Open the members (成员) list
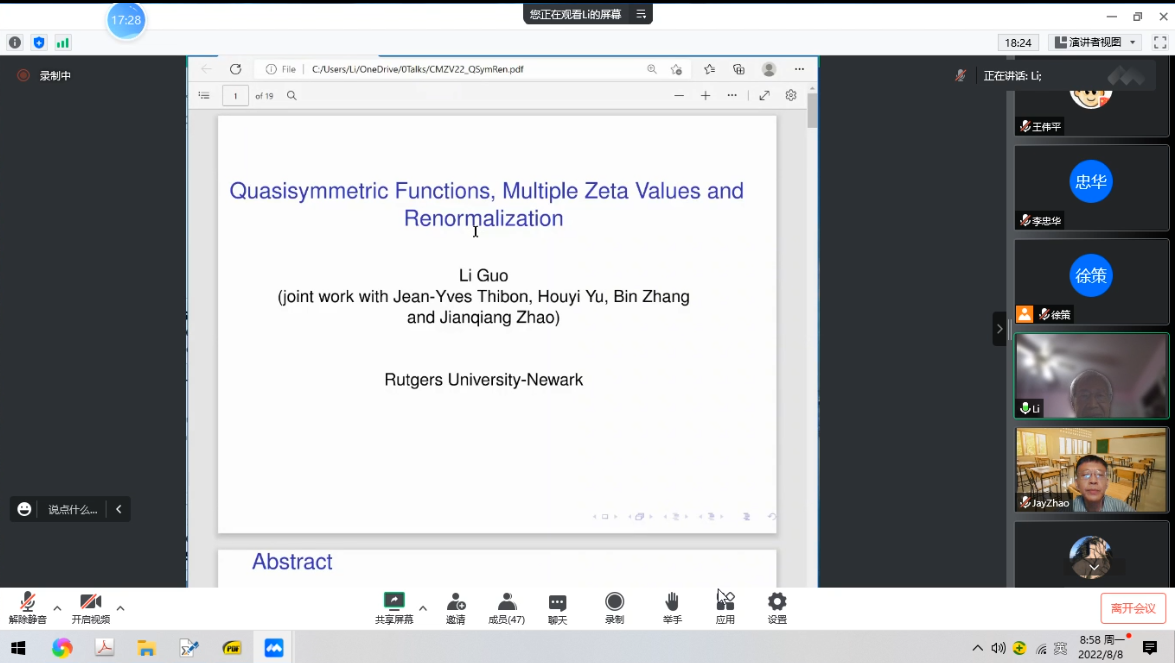This screenshot has height=663, width=1175. [506, 606]
